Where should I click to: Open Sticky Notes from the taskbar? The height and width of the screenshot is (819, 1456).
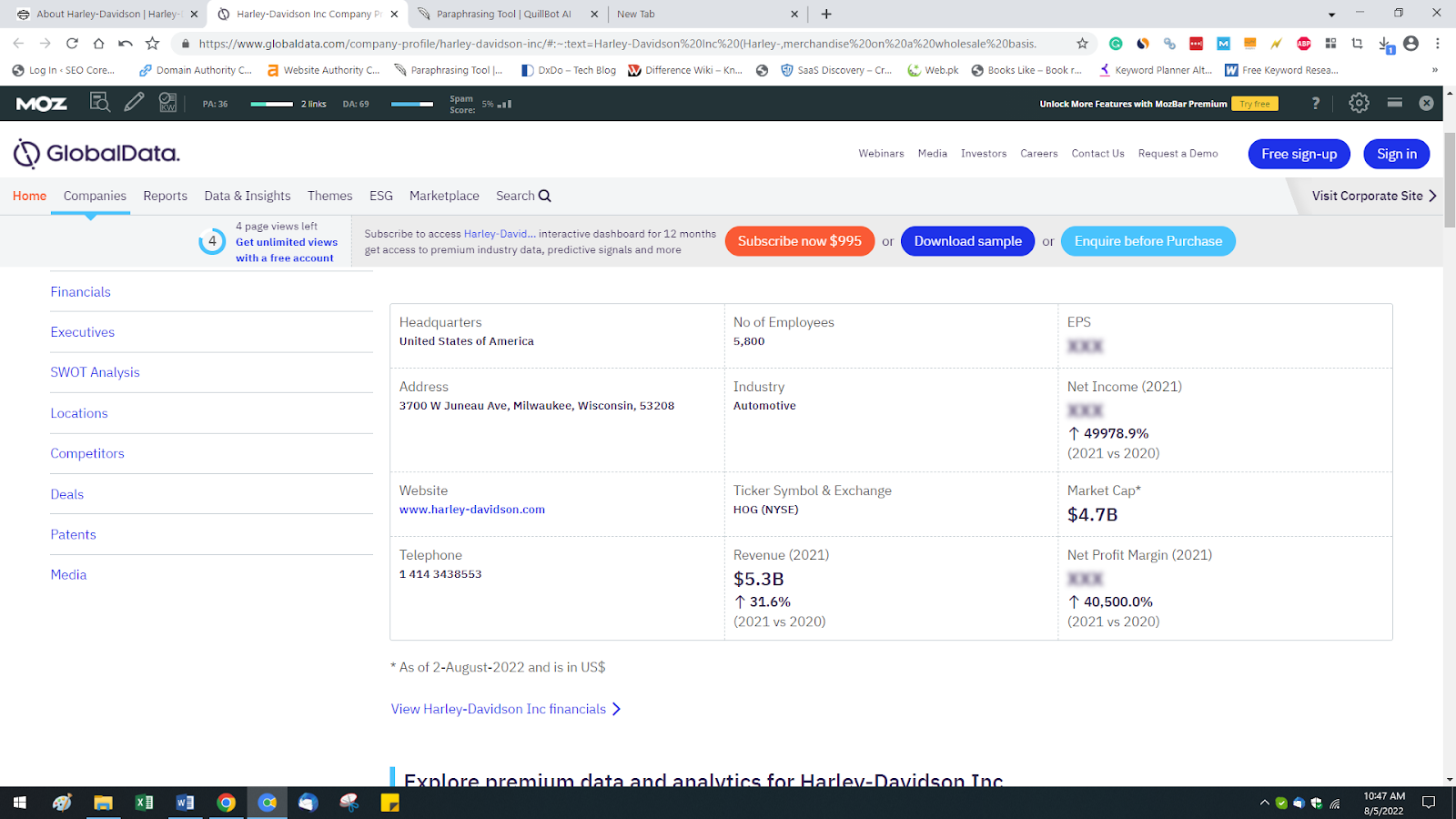click(390, 803)
